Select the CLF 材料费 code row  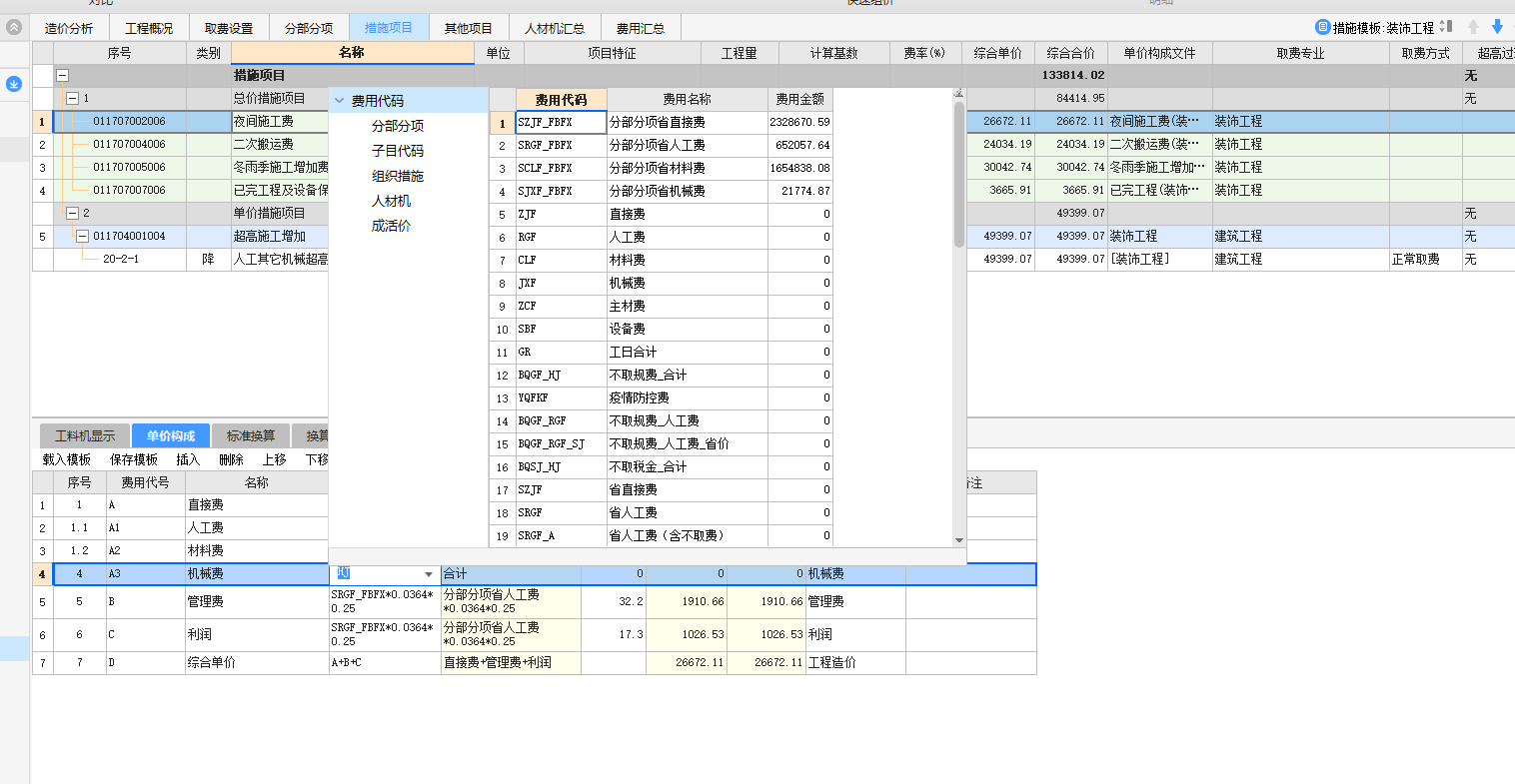661,260
